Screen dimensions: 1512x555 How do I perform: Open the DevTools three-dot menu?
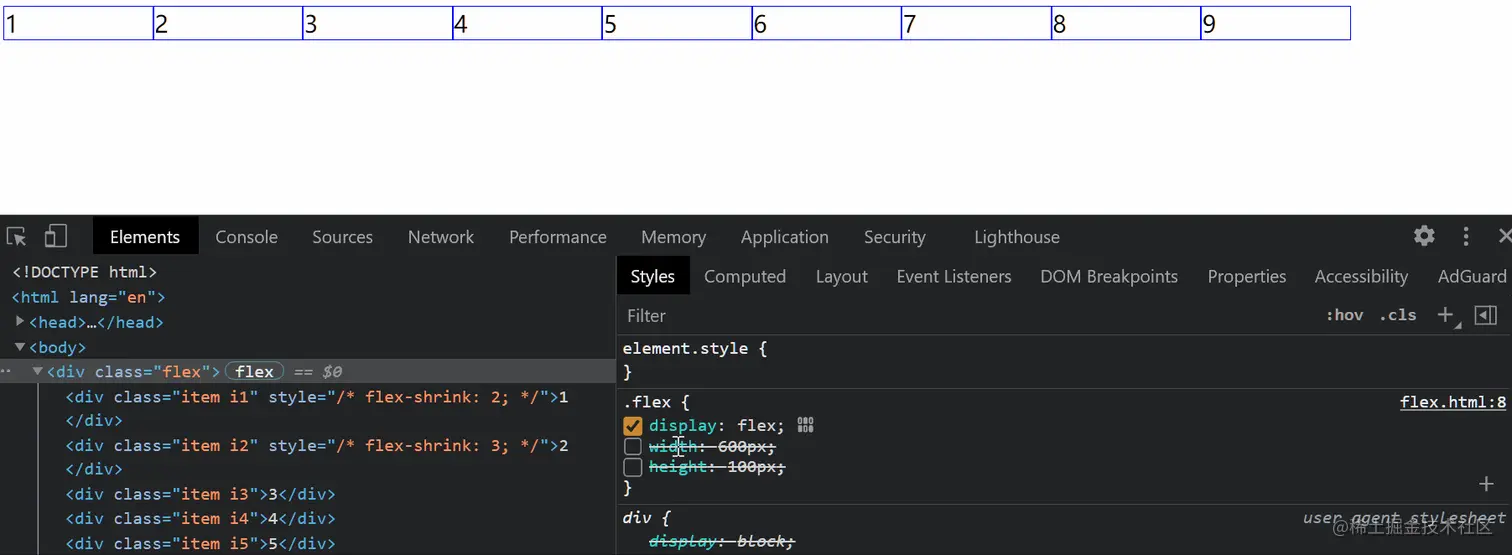click(x=1466, y=236)
